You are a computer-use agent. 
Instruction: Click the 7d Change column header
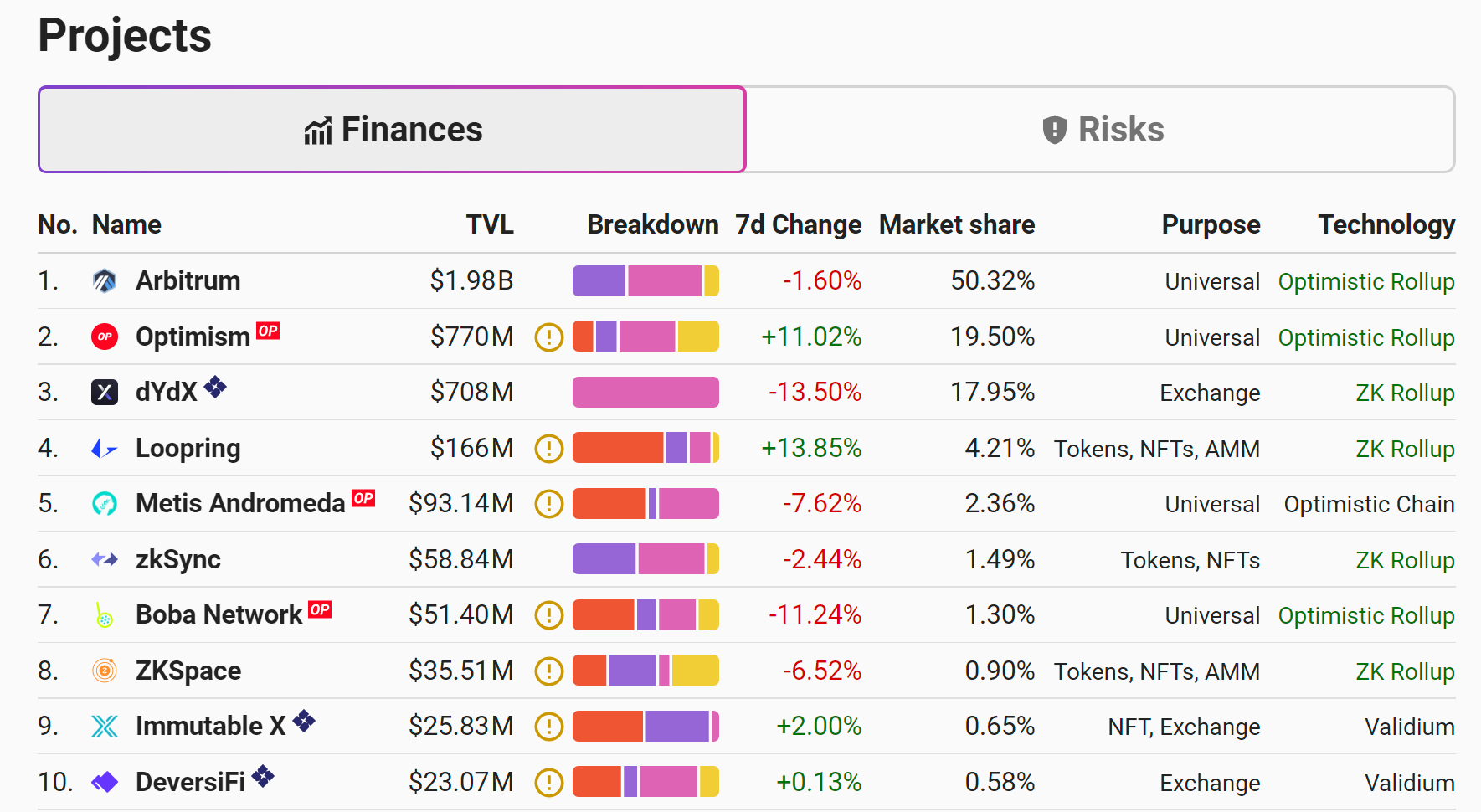point(798,224)
